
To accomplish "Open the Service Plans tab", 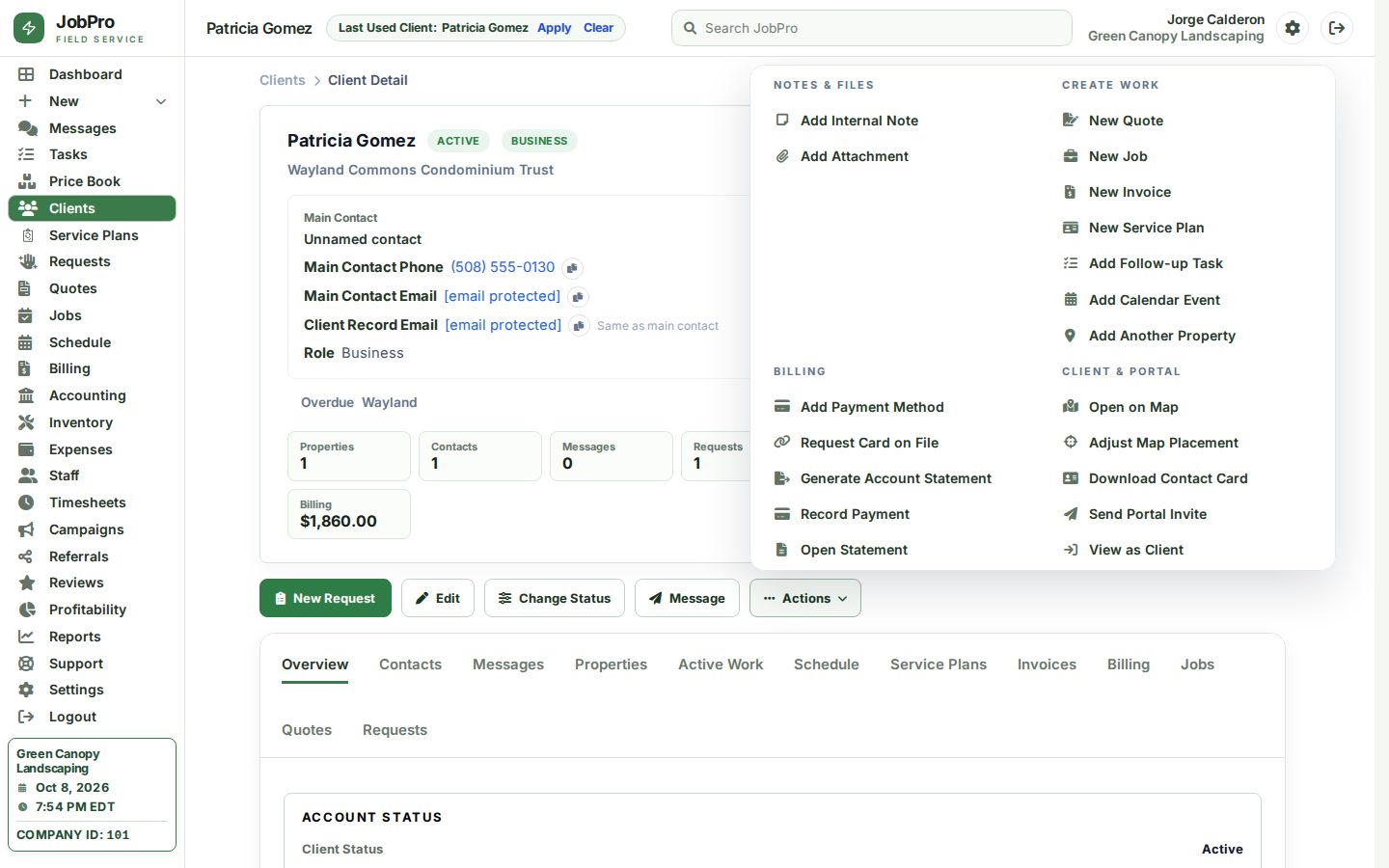I will [939, 665].
